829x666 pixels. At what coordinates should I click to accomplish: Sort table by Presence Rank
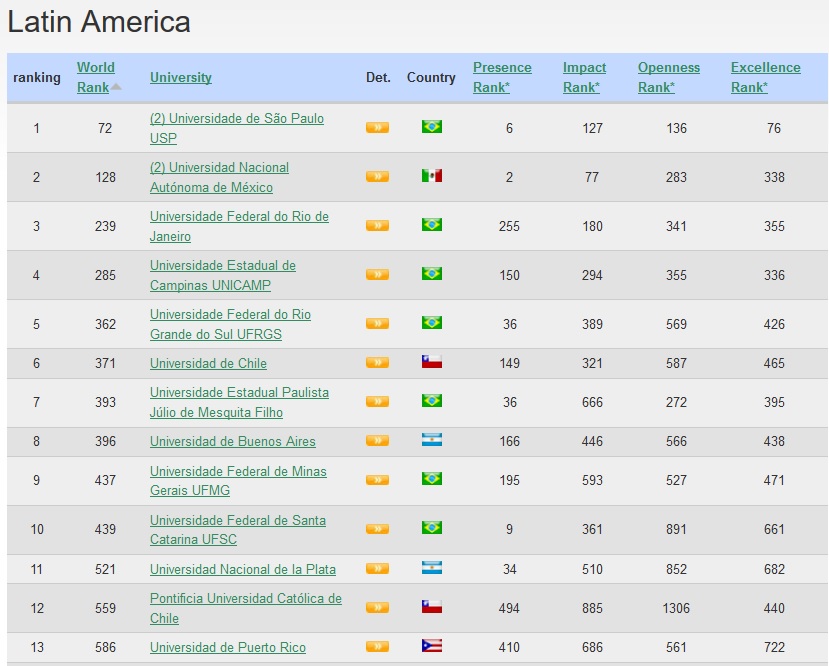pyautogui.click(x=502, y=77)
